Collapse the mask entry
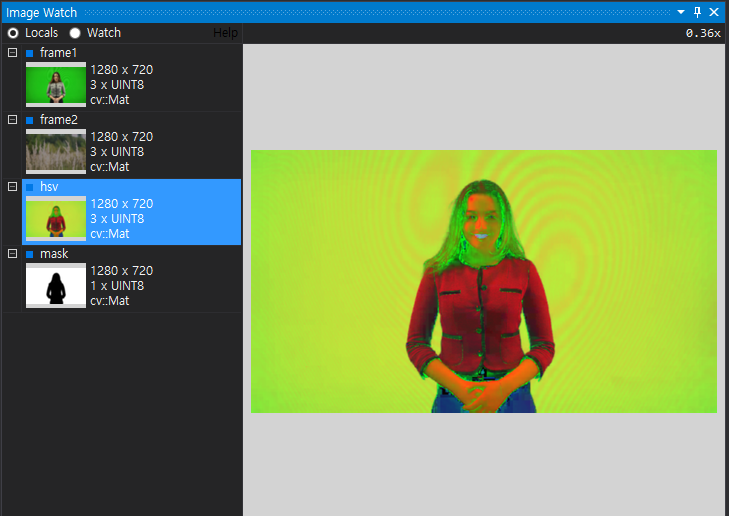The width and height of the screenshot is (729, 516). (13, 253)
